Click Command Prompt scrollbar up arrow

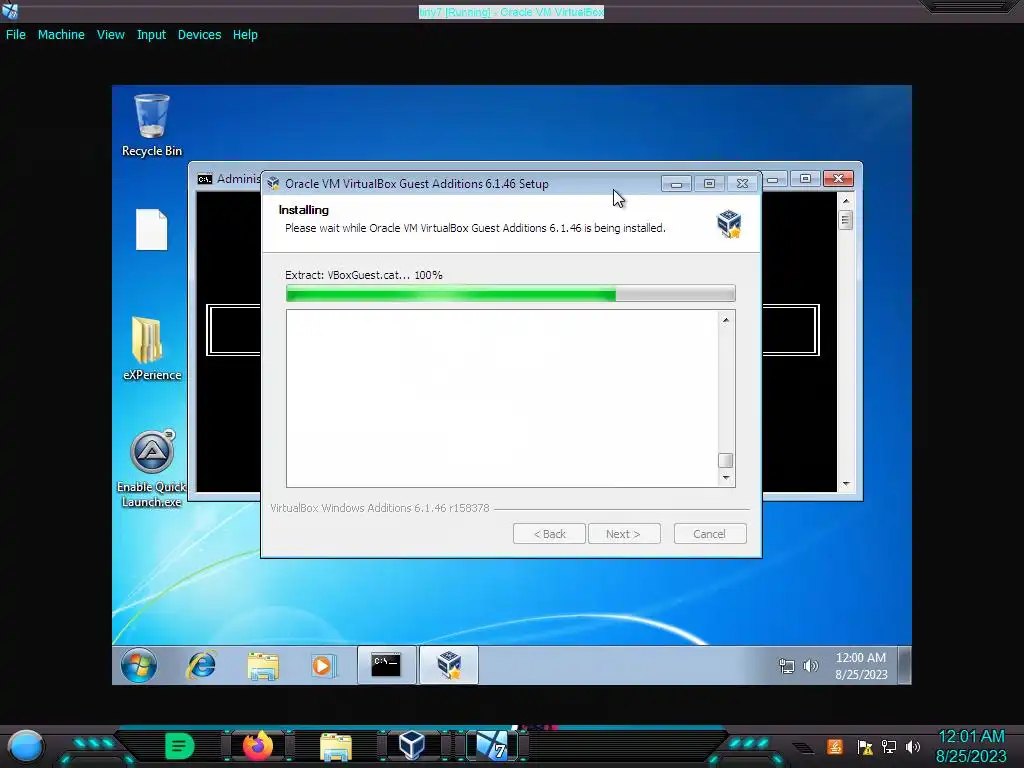(x=846, y=200)
